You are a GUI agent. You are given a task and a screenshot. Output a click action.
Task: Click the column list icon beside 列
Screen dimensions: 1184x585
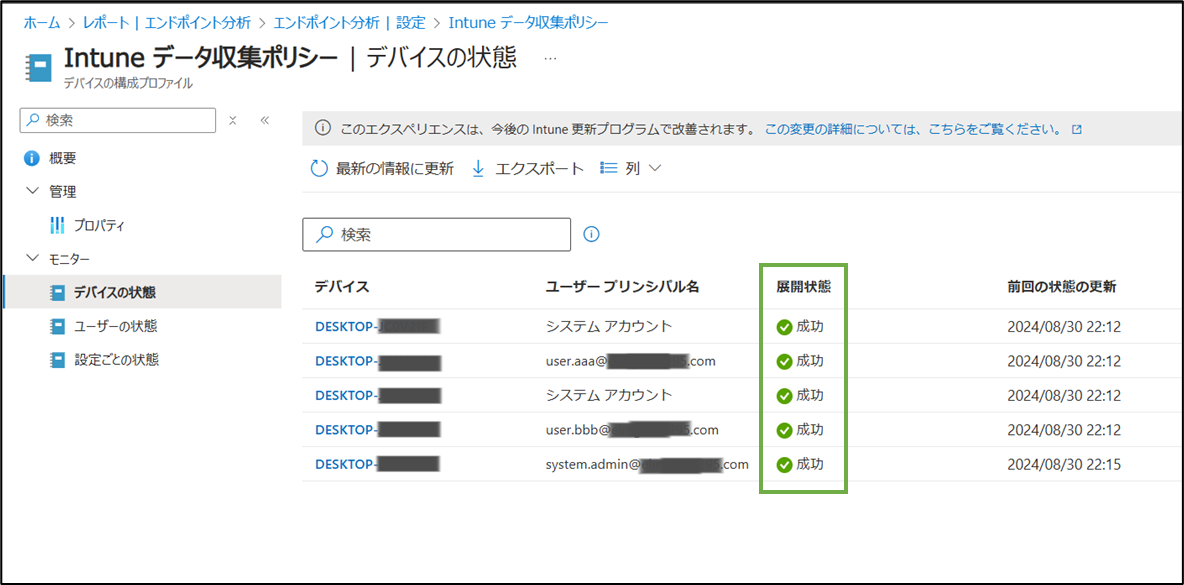click(x=609, y=169)
